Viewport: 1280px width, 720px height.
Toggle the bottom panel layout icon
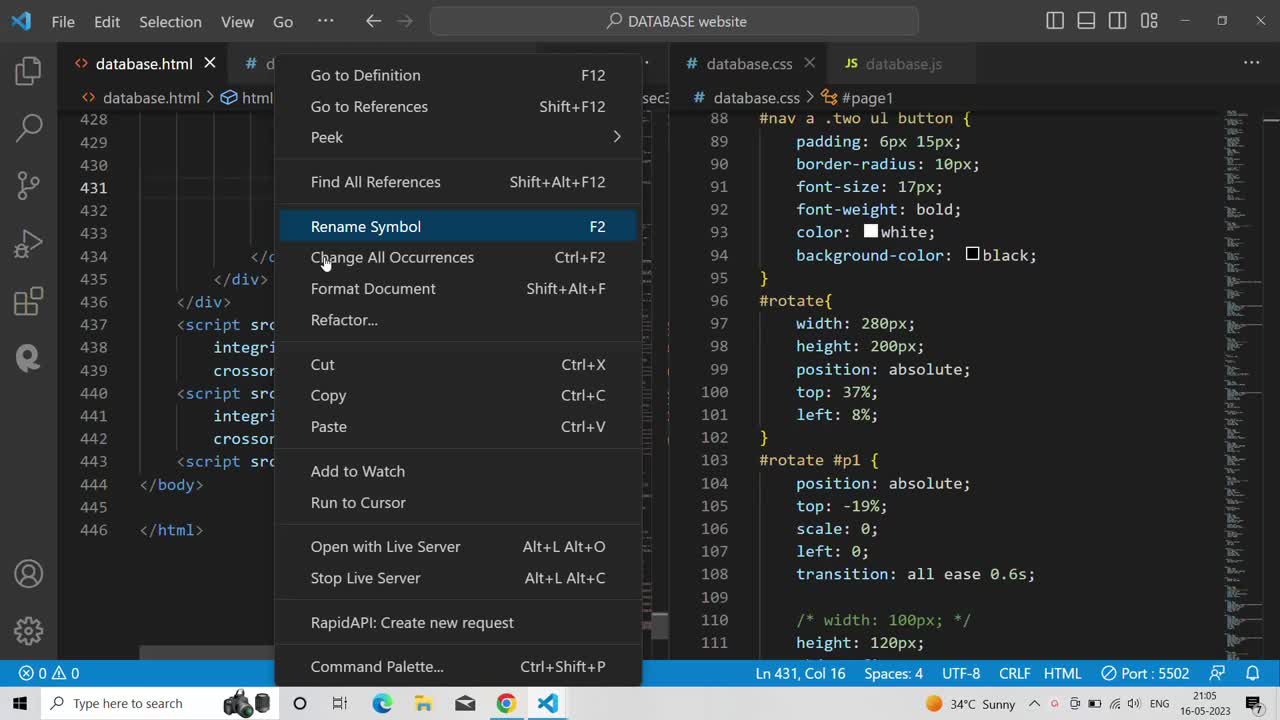pos(1087,21)
